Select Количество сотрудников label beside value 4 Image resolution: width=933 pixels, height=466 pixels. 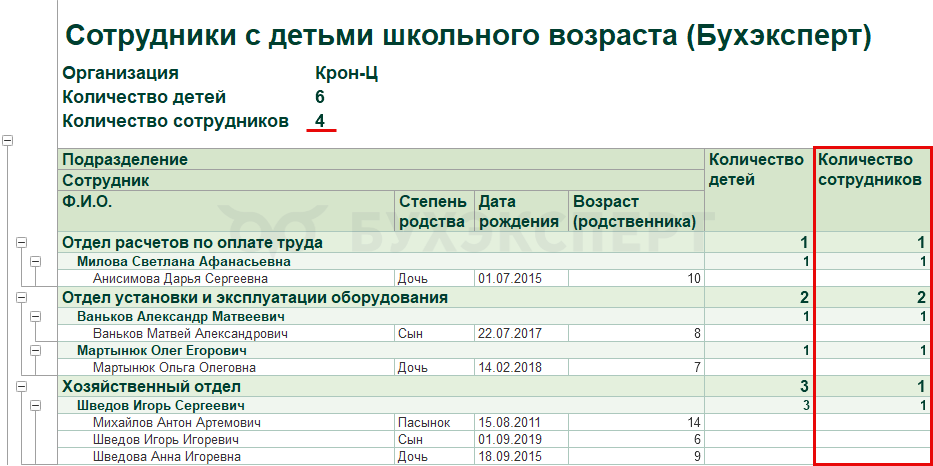click(x=176, y=121)
